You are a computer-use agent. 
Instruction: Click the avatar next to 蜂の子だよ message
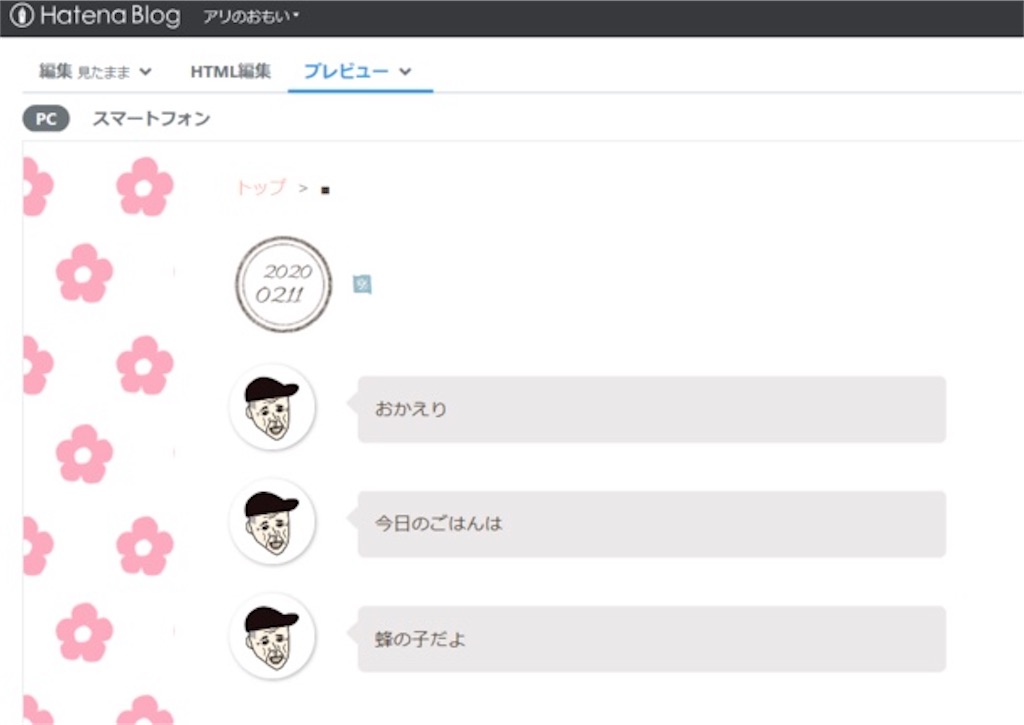272,637
